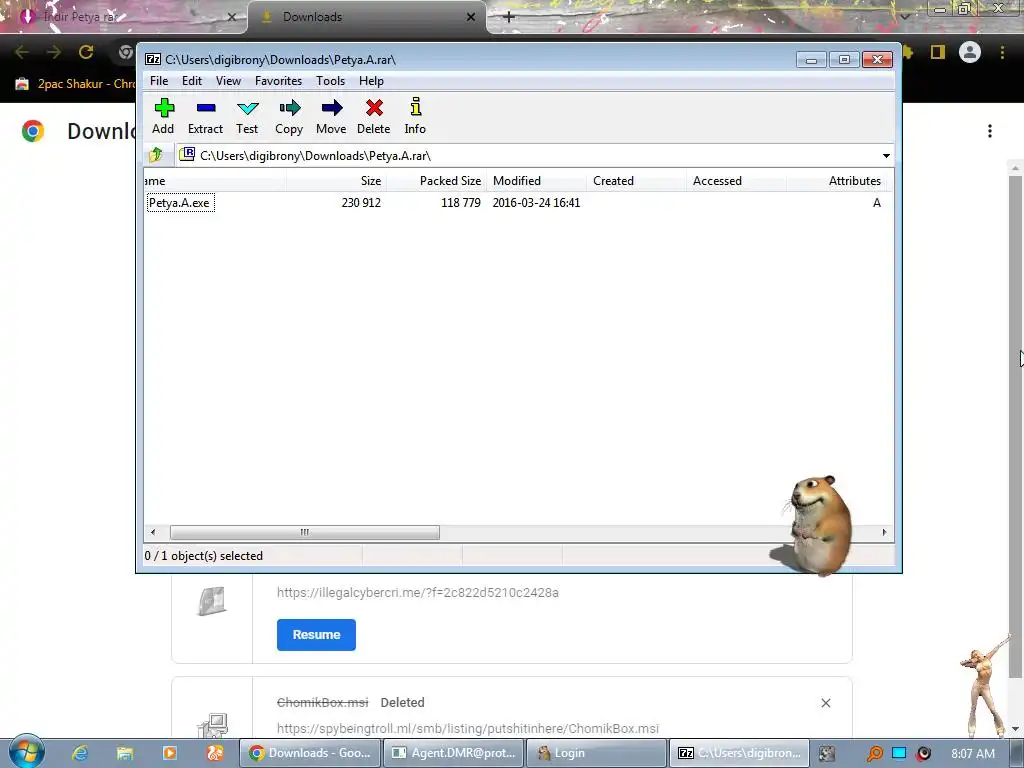Open a new Chrome tab

tap(509, 17)
